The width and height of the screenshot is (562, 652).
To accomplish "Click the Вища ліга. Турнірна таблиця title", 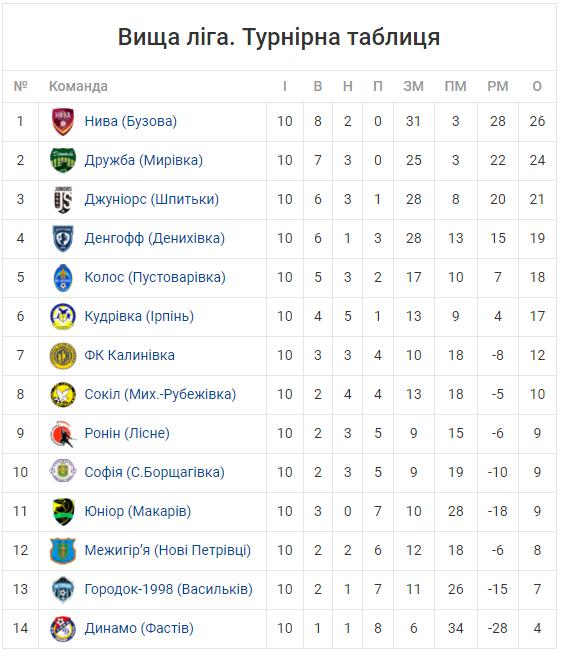I will tap(279, 37).
